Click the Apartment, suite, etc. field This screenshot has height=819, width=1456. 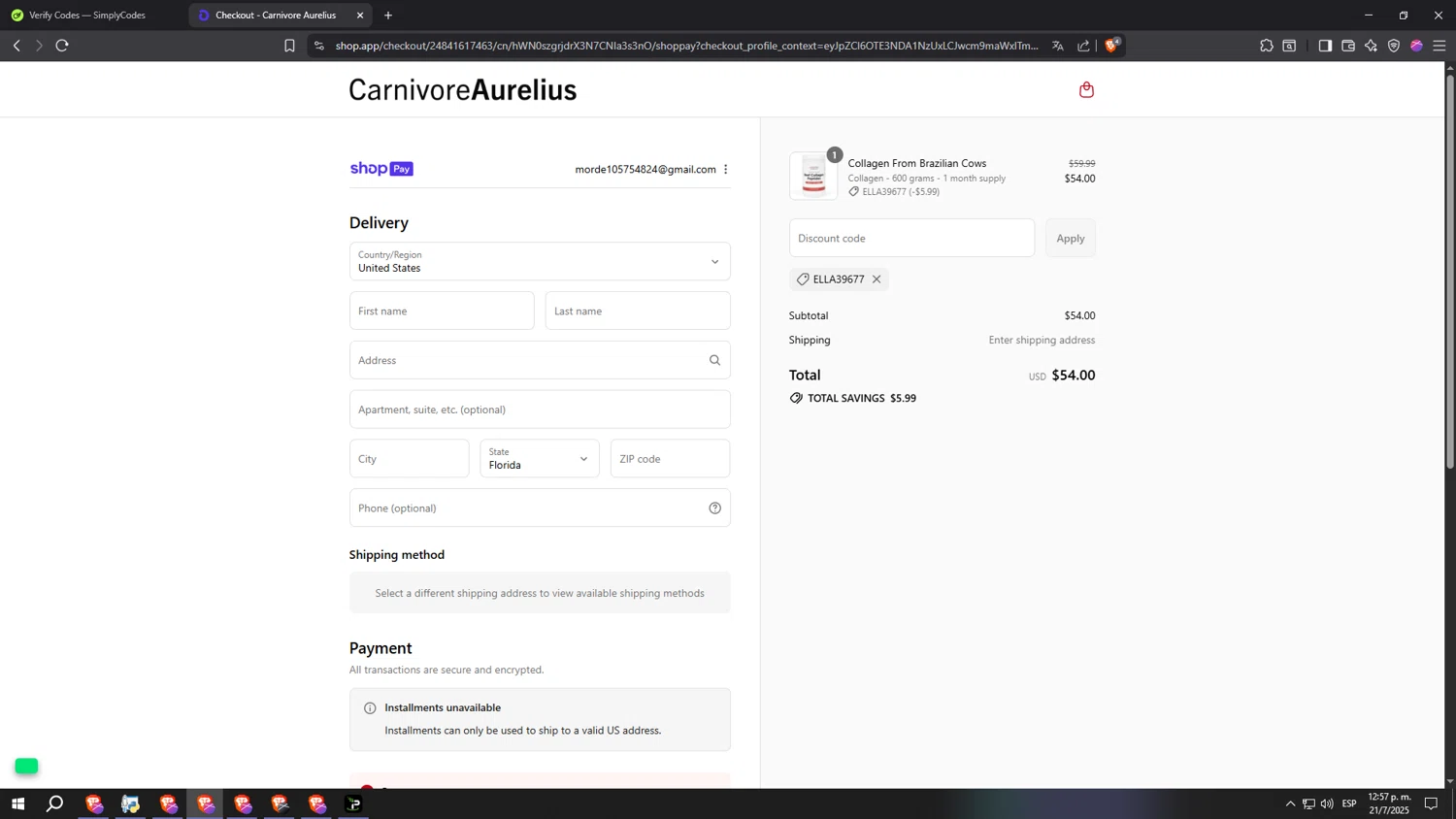coord(540,409)
